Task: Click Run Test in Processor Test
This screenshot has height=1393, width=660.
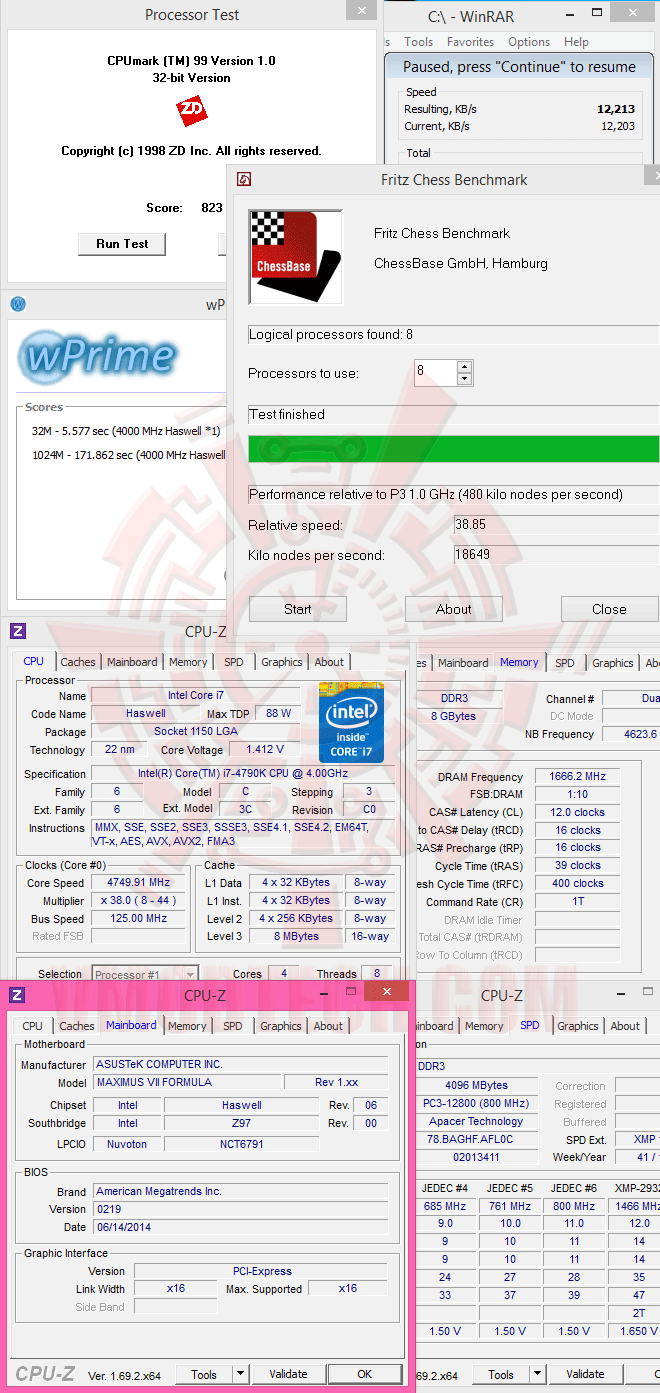Action: tap(122, 244)
